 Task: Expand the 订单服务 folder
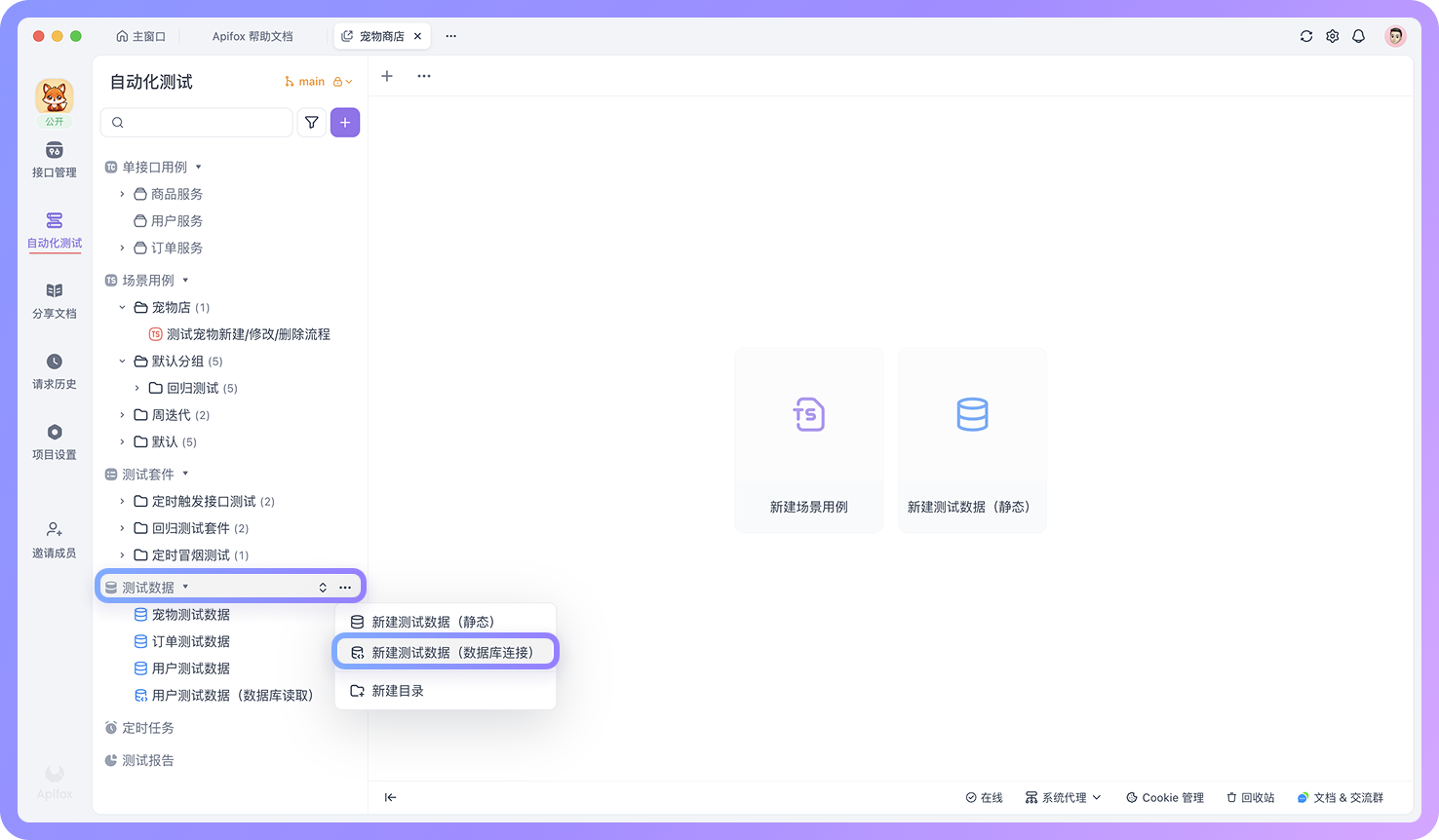(x=122, y=248)
